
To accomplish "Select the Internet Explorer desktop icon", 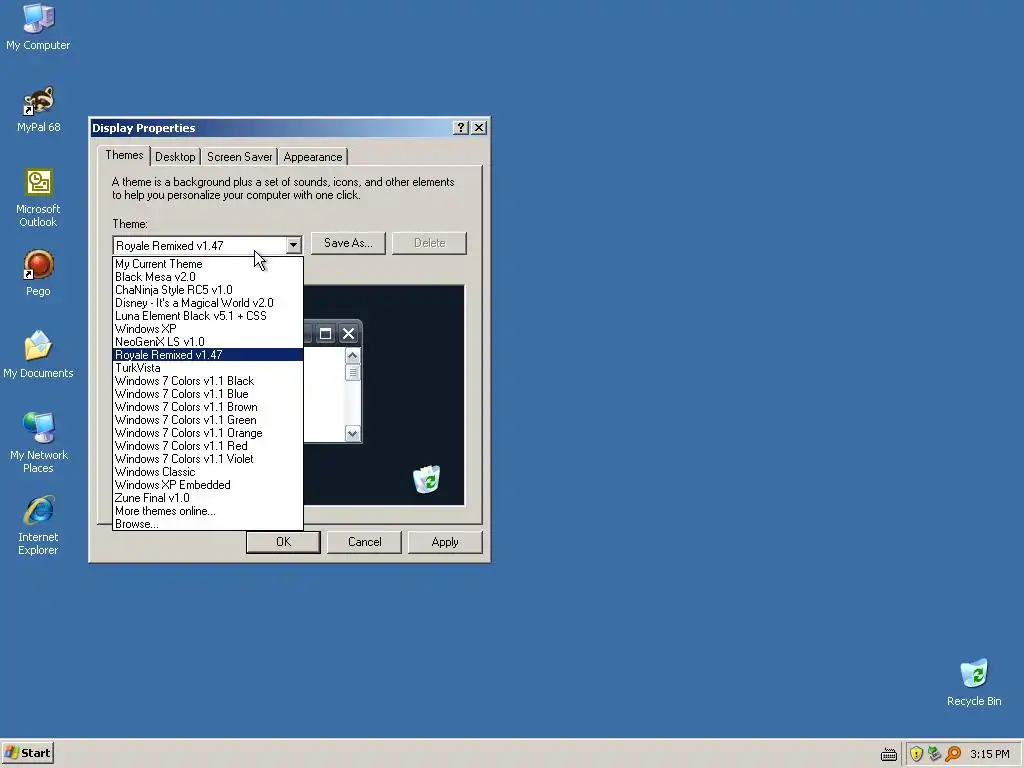I will tap(38, 525).
